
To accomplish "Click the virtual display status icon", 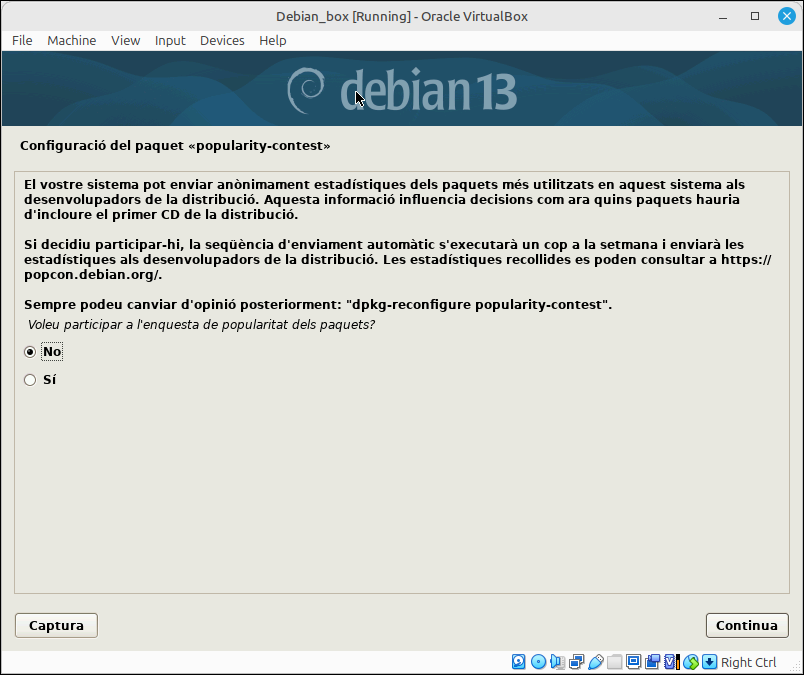I will [x=633, y=662].
